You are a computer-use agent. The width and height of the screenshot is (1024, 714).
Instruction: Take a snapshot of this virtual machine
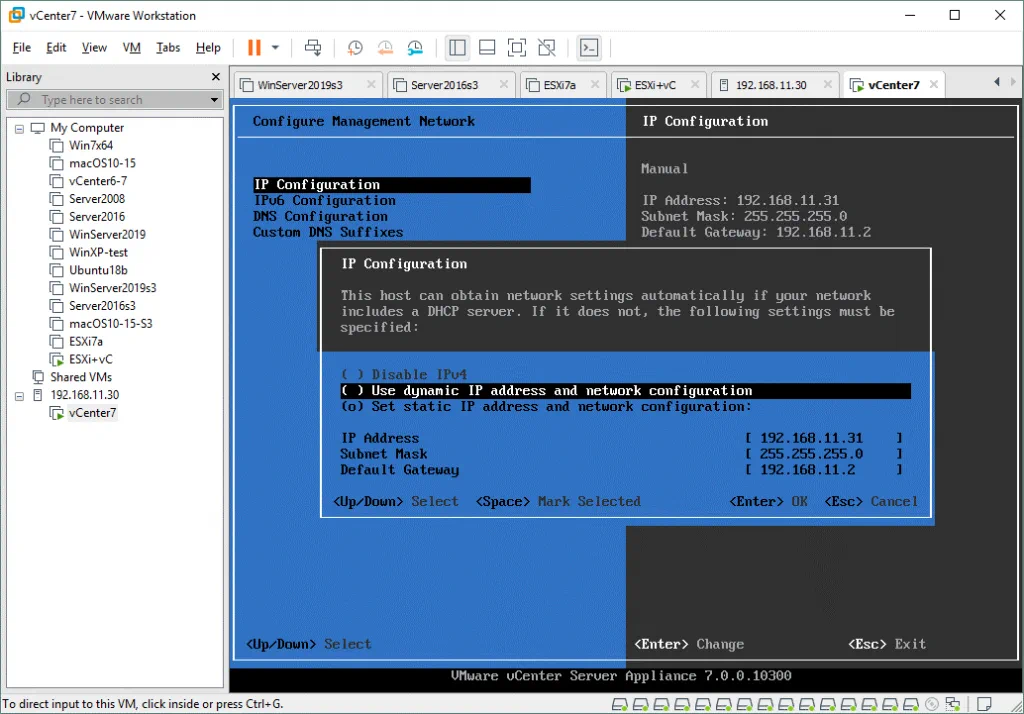coord(355,47)
